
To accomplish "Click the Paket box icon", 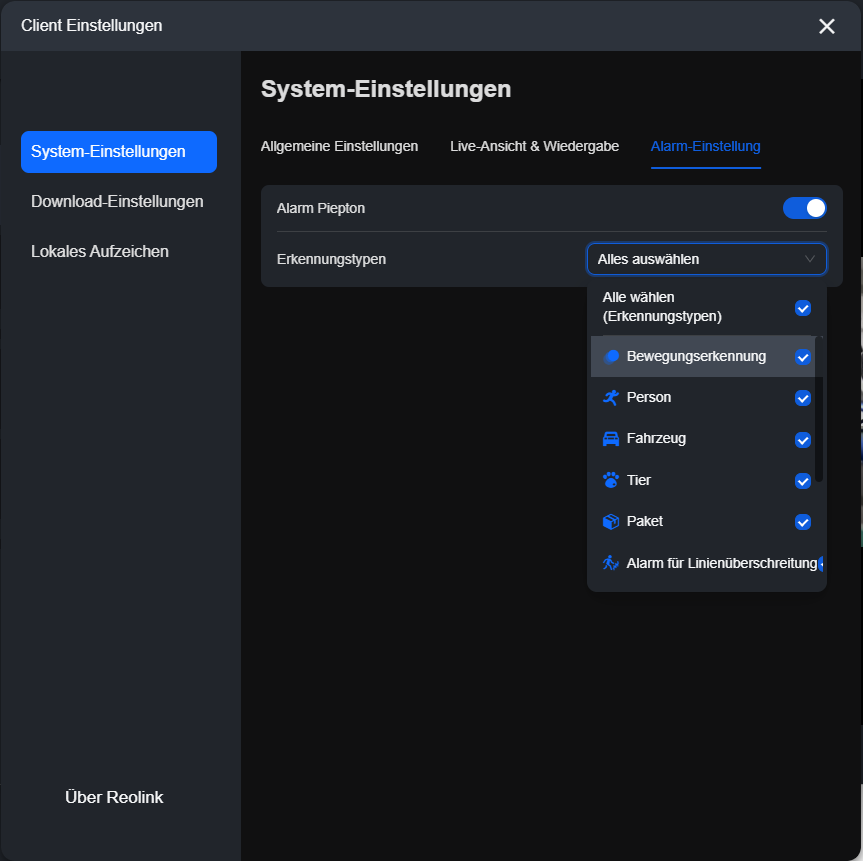I will click(611, 521).
